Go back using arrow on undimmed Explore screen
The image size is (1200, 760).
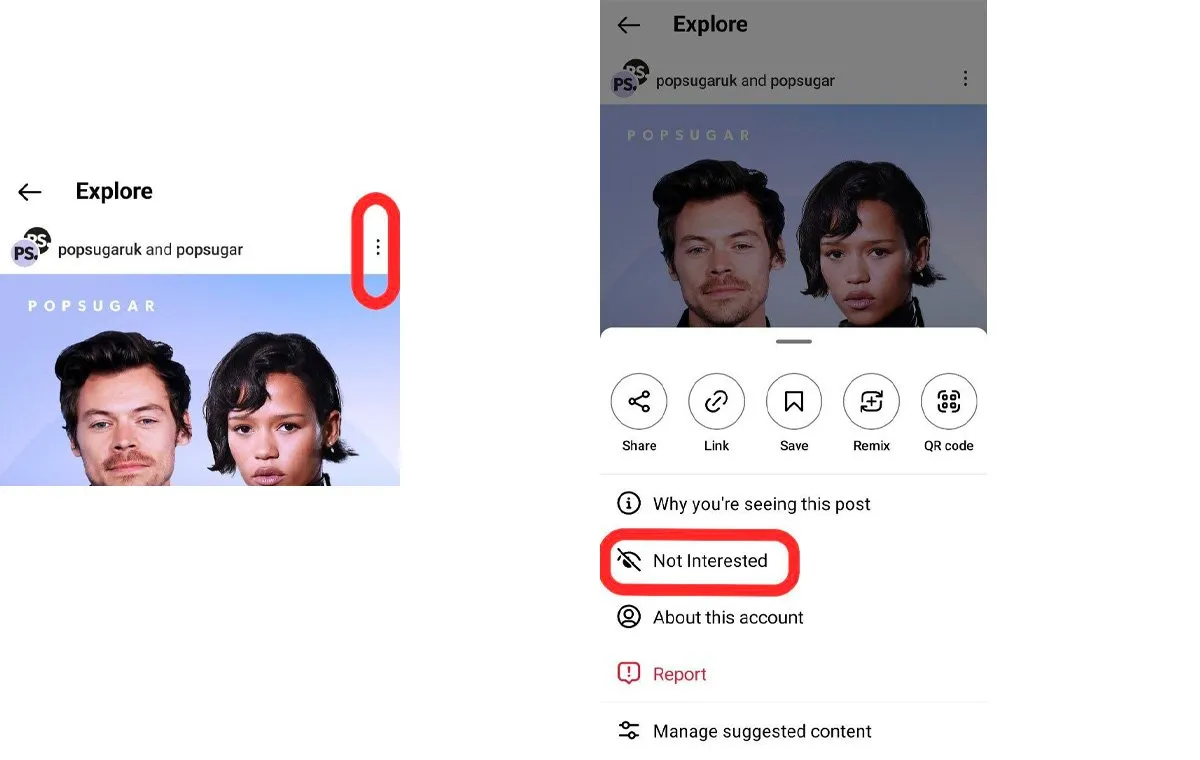tap(30, 192)
